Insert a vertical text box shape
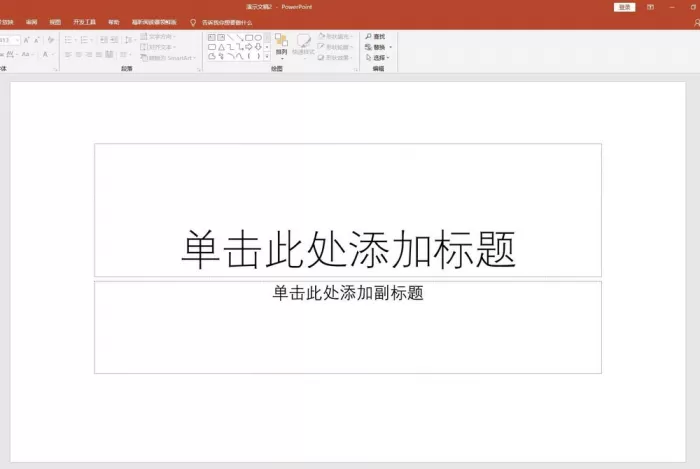This screenshot has width=700, height=469. pyautogui.click(x=221, y=37)
